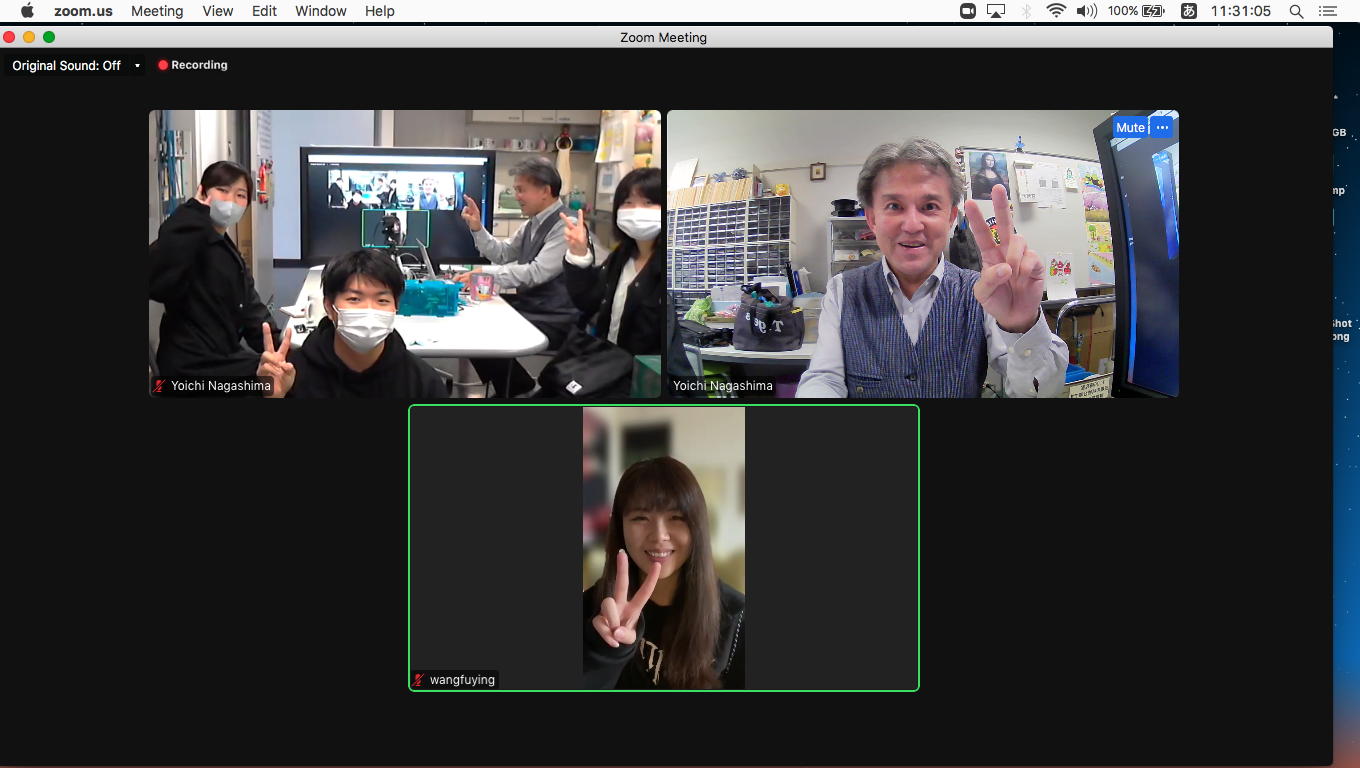Click the wangfuying name label
Screen dimensions: 1360x768
[462, 680]
